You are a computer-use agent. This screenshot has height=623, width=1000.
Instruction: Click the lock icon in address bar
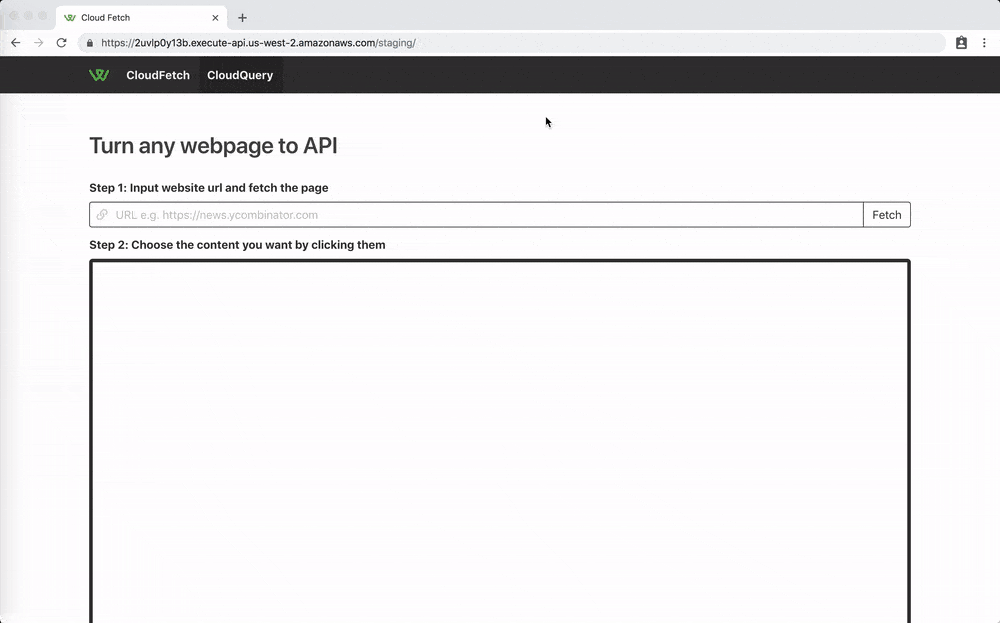click(89, 43)
